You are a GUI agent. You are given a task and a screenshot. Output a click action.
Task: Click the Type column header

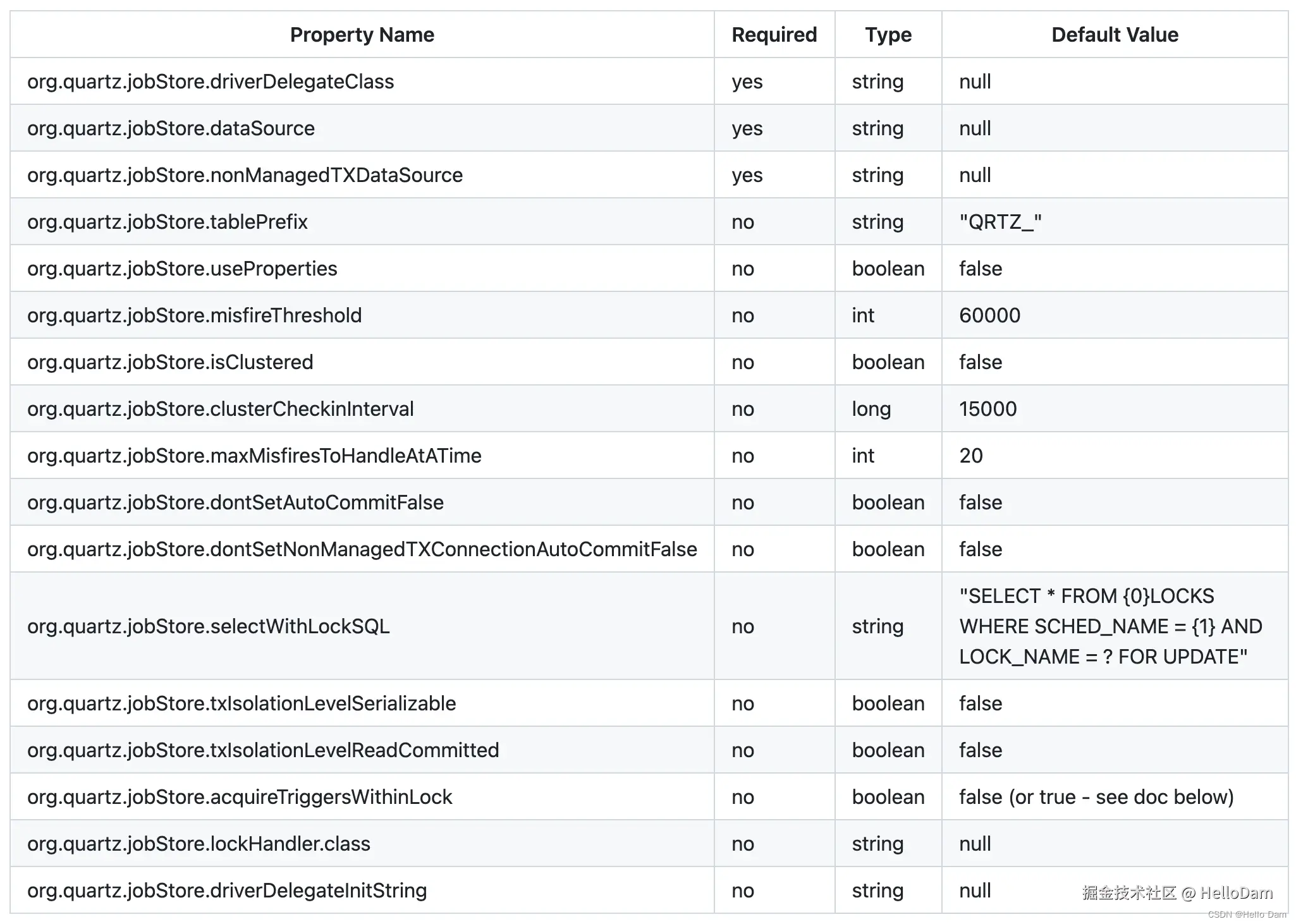click(888, 35)
